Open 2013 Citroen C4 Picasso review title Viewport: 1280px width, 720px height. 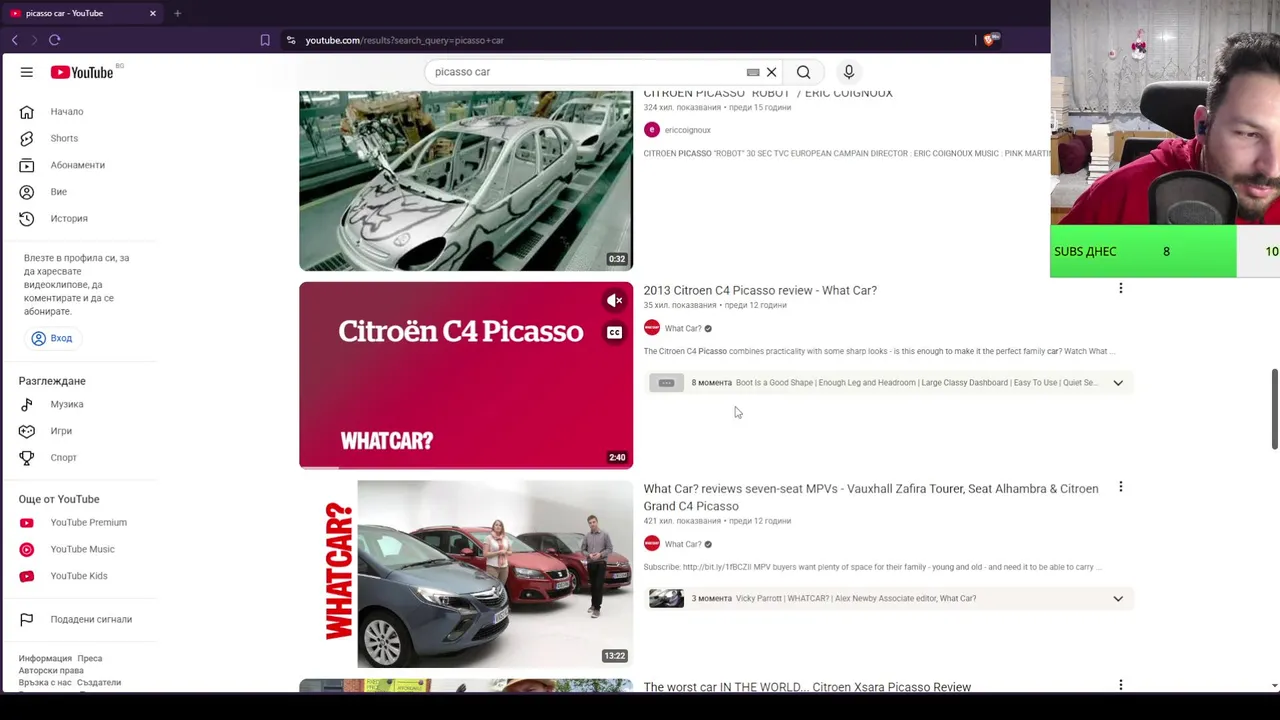(760, 290)
